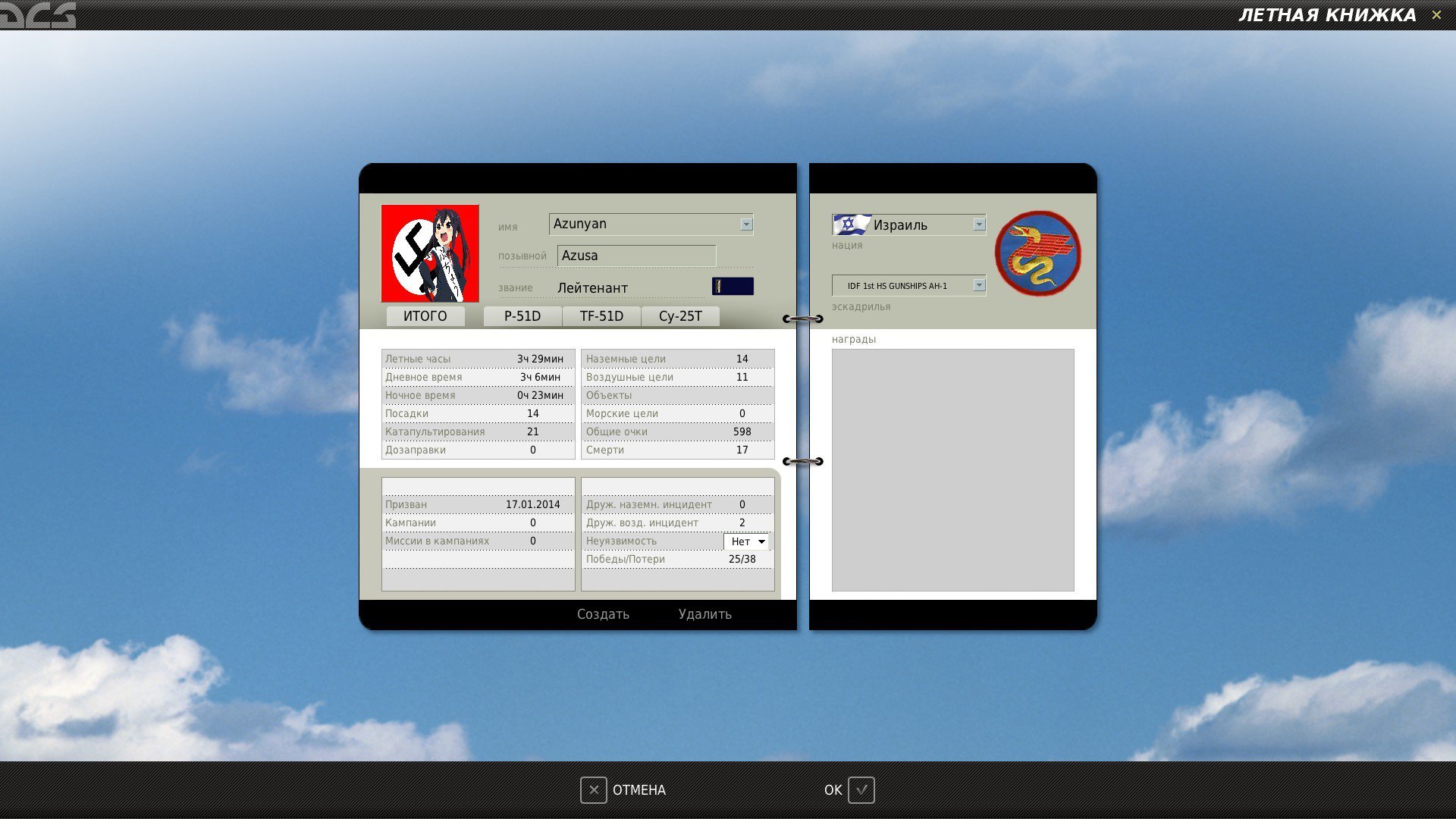Click the Катапультирования row label

435,431
